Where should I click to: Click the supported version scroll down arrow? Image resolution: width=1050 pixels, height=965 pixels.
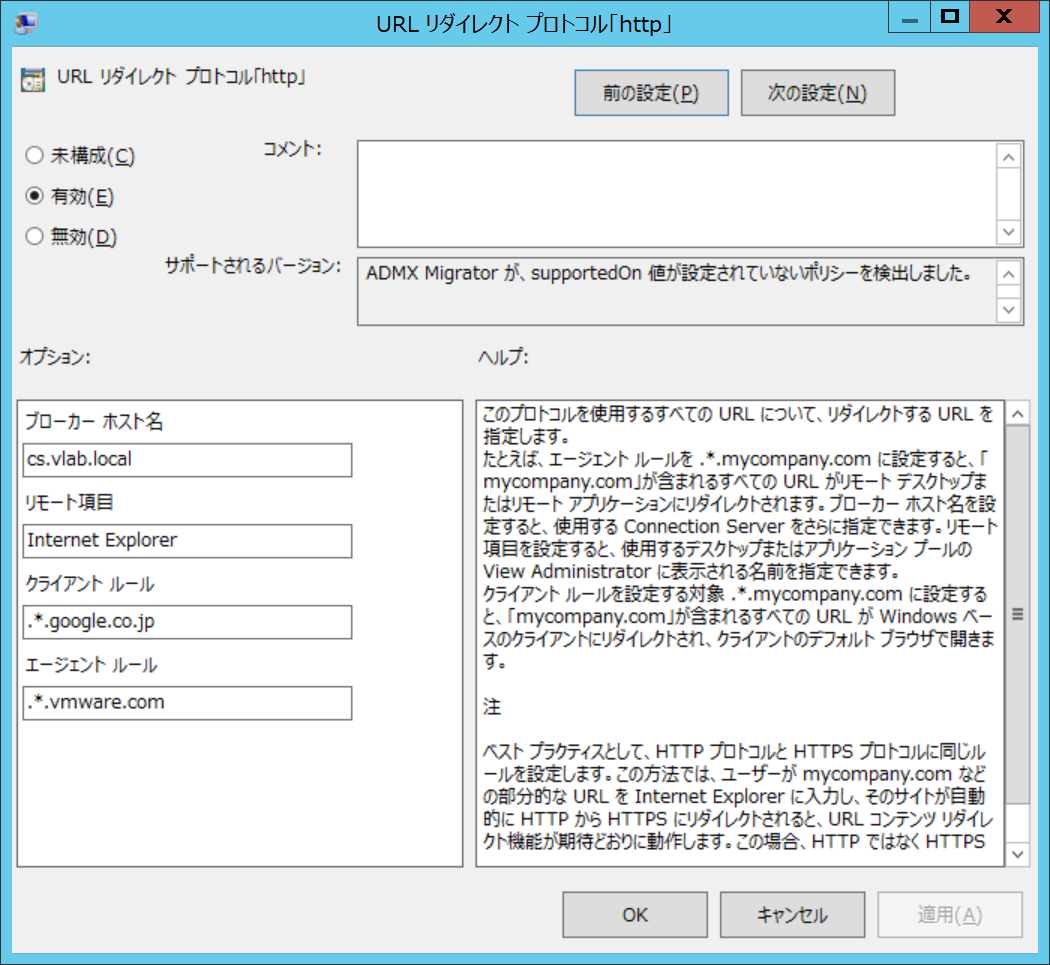1009,310
